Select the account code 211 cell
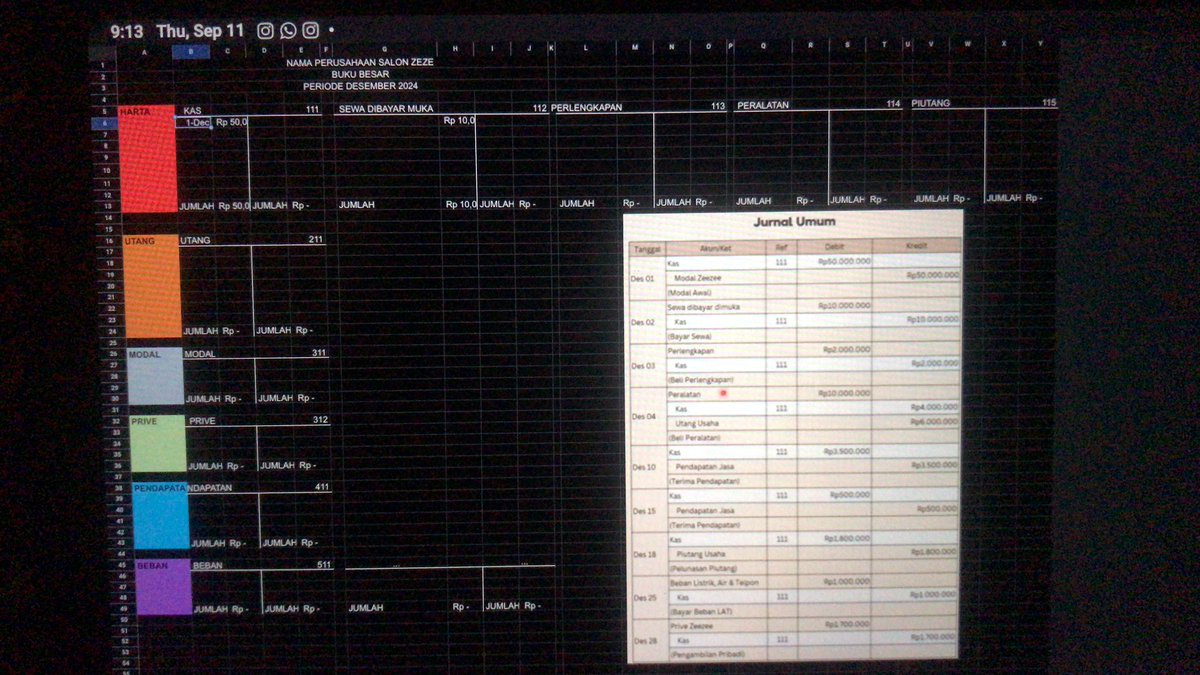The width and height of the screenshot is (1200, 675). point(316,240)
